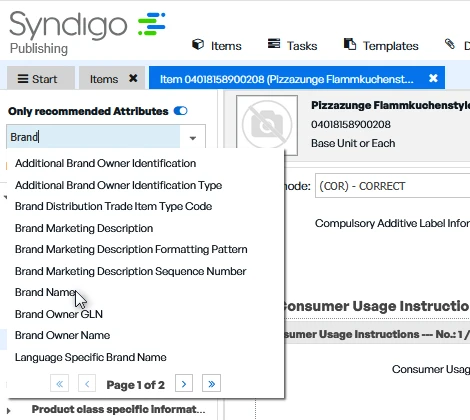Click into the Brand search field
470x420 pixels.
[x=93, y=137]
